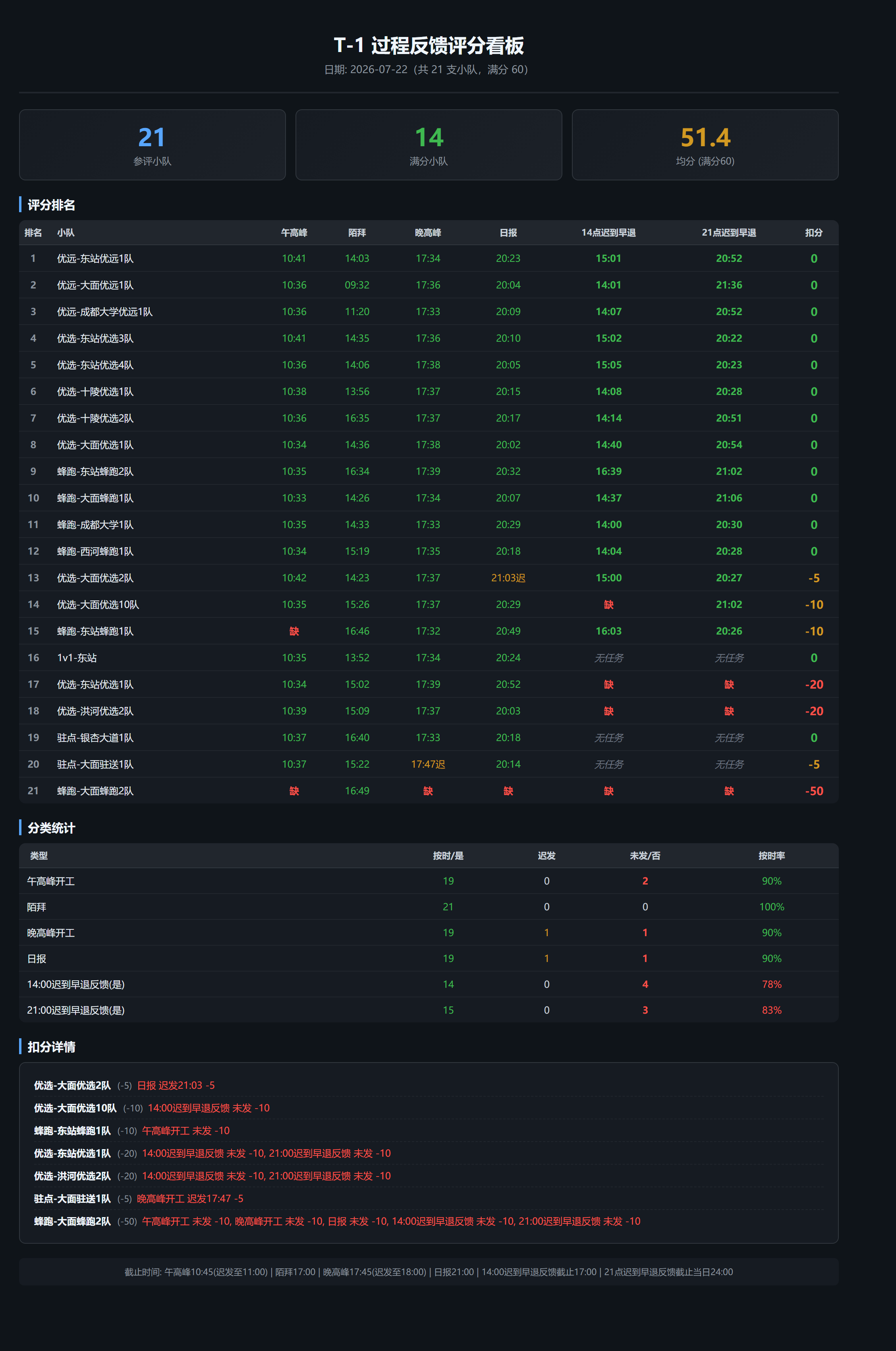Click the 满分小队 card showing 14

tap(429, 145)
